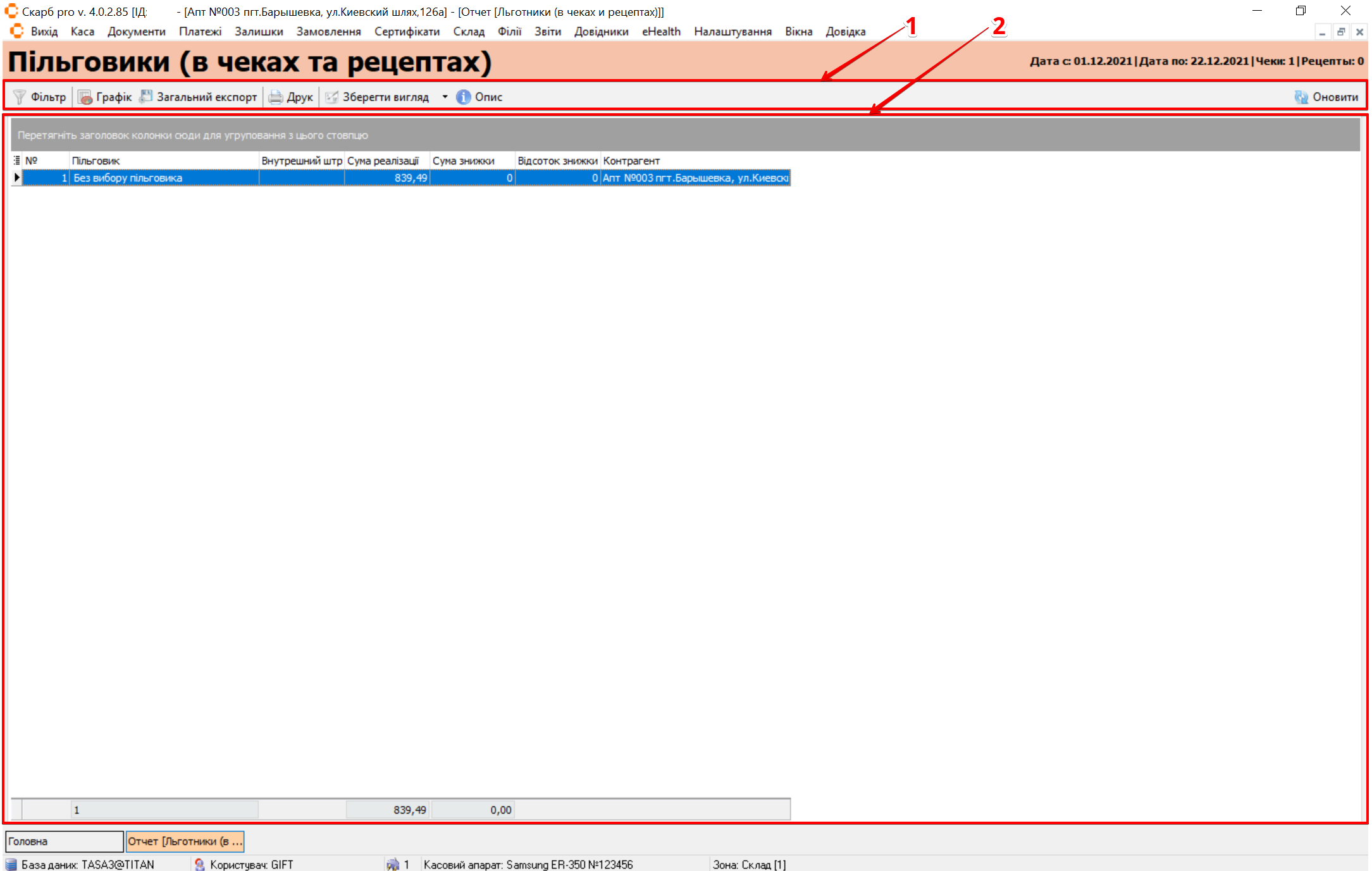This screenshot has width=1372, height=871.
Task: Click Зберегти вигляд icon
Action: point(331,97)
